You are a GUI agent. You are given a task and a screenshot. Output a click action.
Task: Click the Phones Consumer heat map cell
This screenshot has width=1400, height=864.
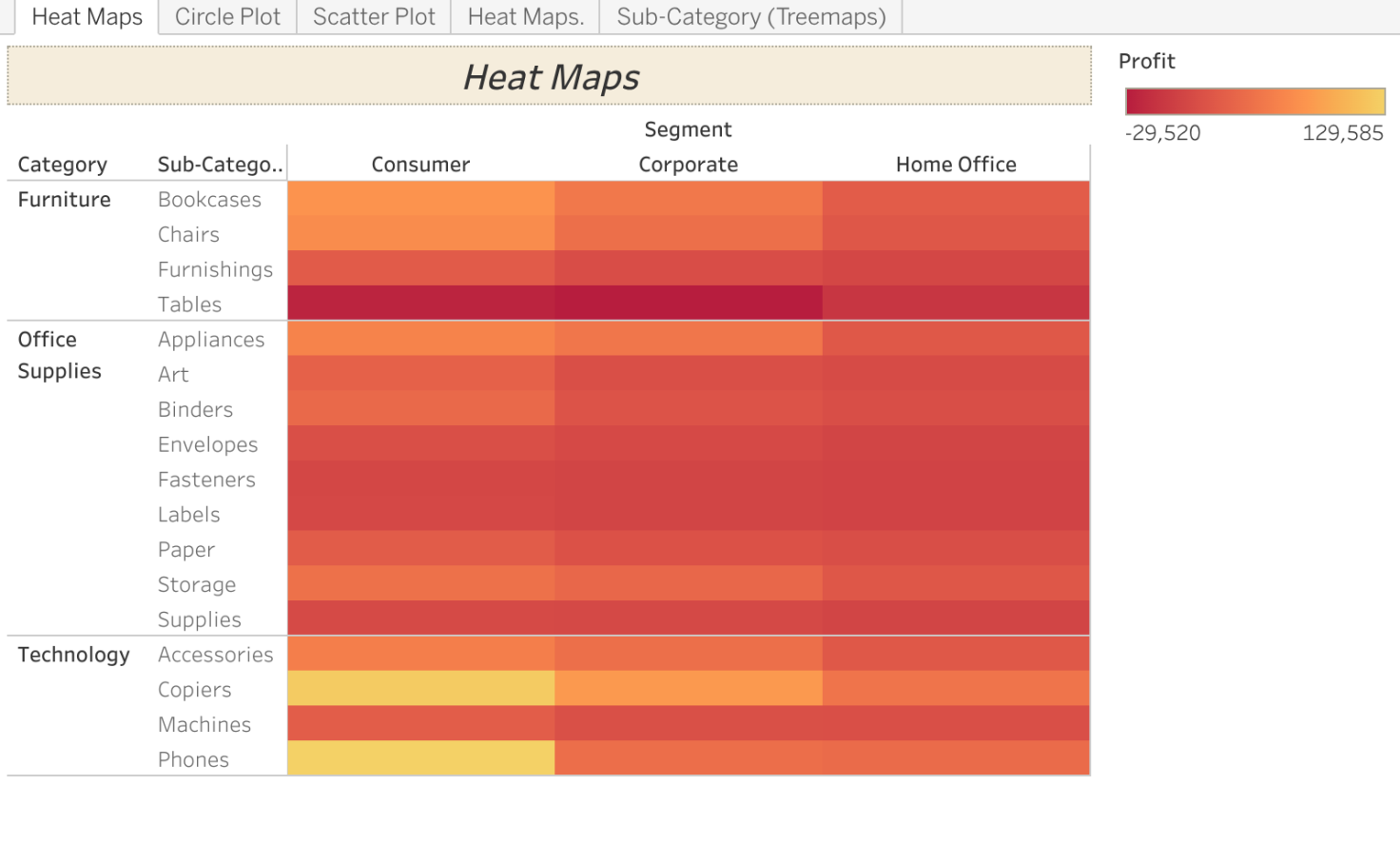click(x=420, y=759)
